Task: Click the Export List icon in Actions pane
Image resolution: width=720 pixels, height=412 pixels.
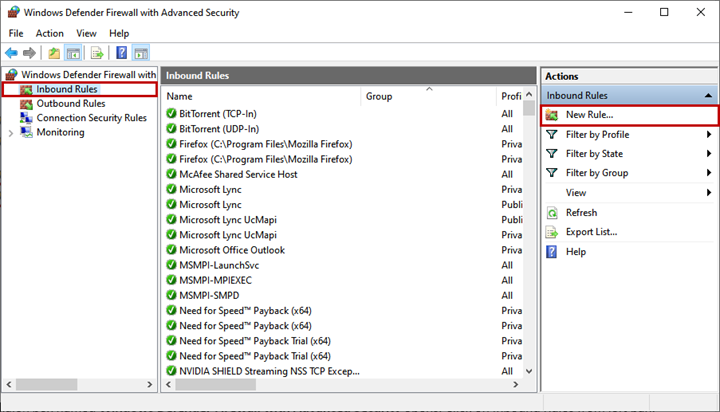Action: [551, 232]
